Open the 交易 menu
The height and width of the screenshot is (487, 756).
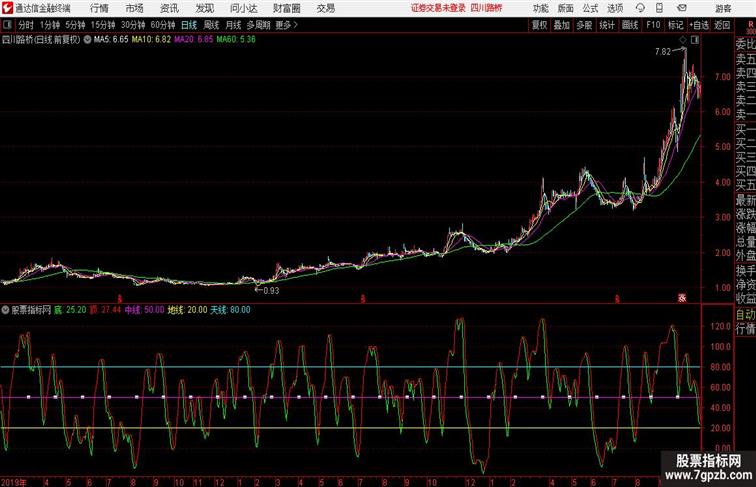click(x=326, y=8)
